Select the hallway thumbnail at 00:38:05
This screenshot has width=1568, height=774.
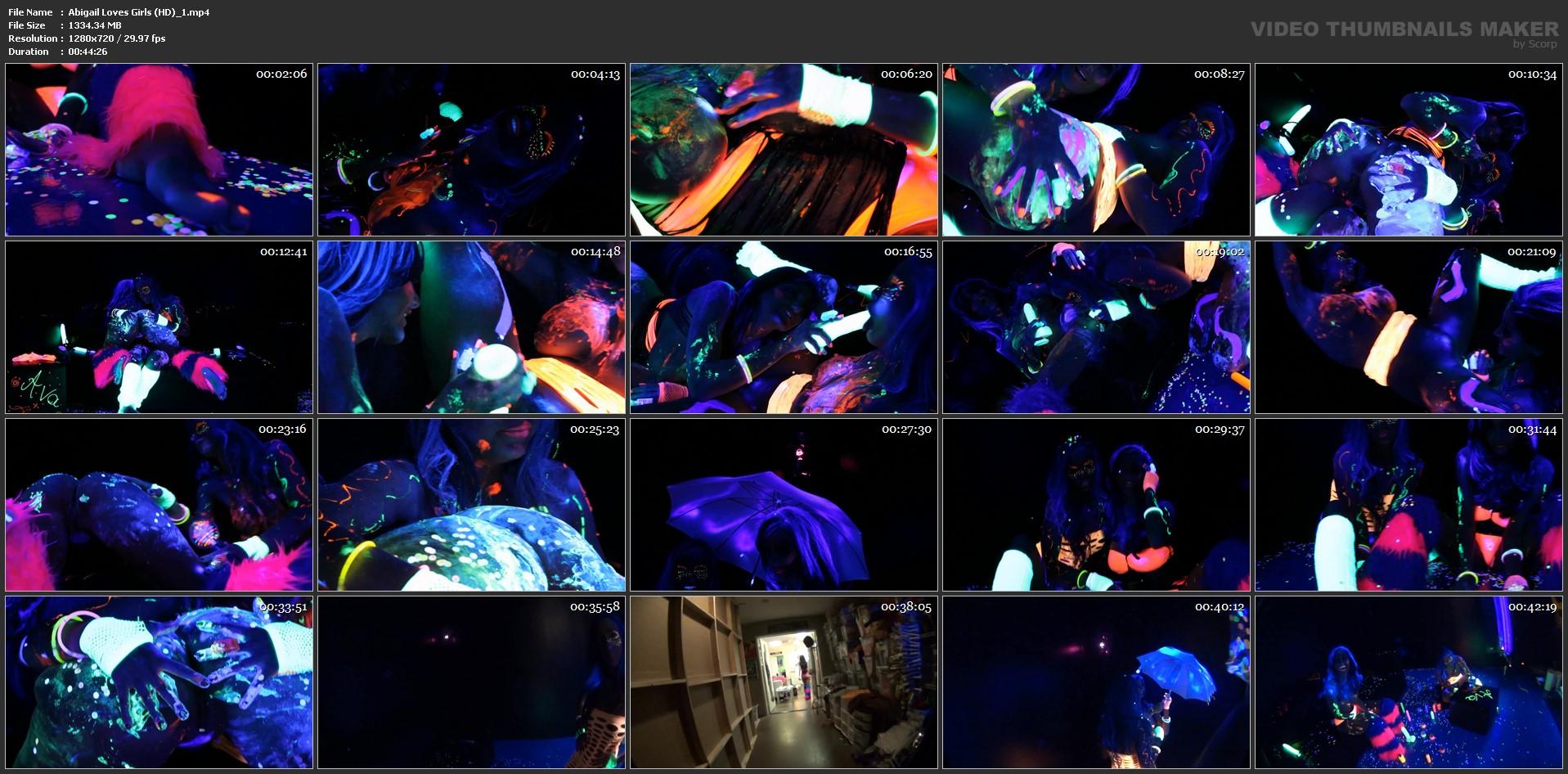pyautogui.click(x=784, y=682)
